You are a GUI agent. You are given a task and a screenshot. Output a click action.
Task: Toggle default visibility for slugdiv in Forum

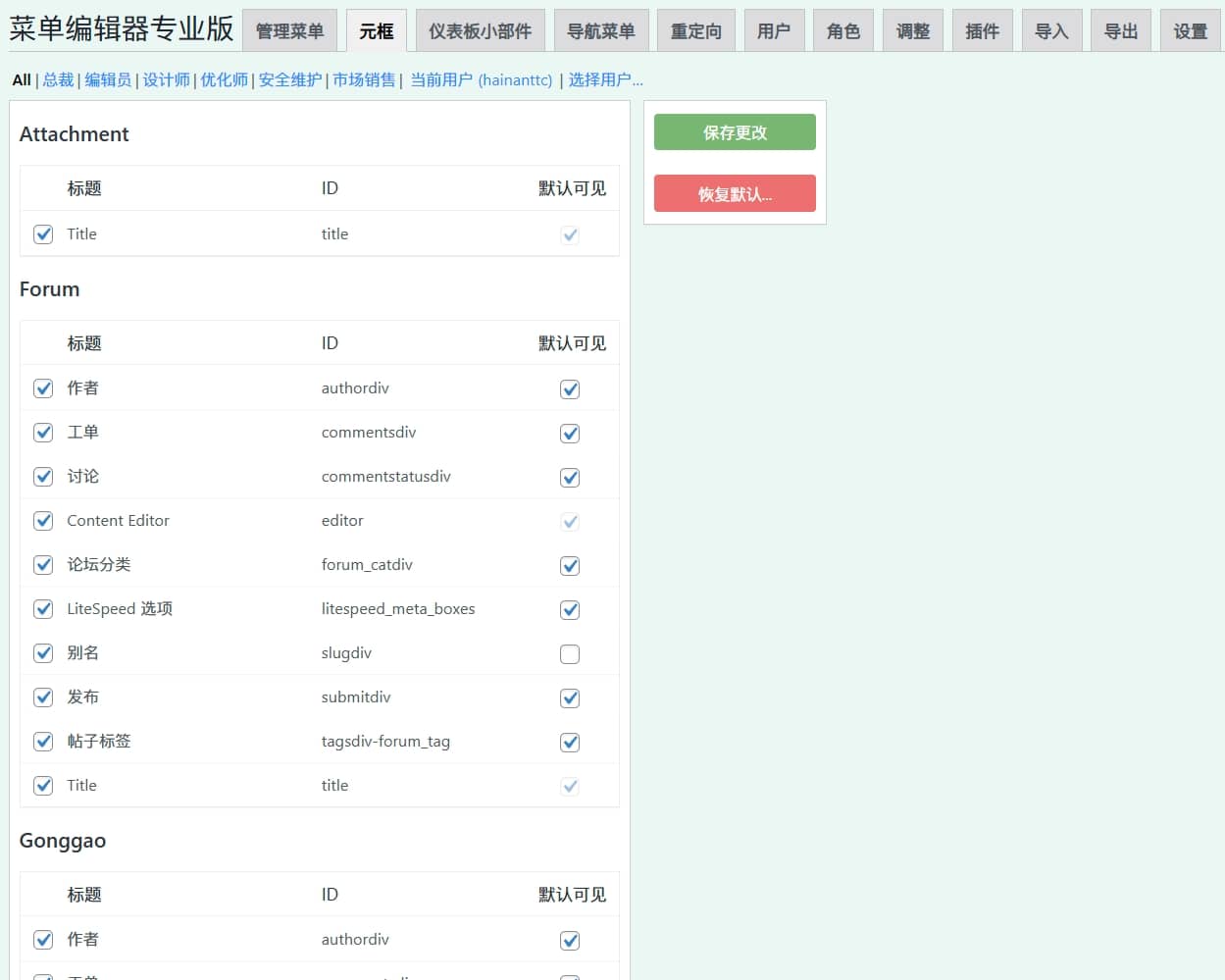pyautogui.click(x=570, y=654)
